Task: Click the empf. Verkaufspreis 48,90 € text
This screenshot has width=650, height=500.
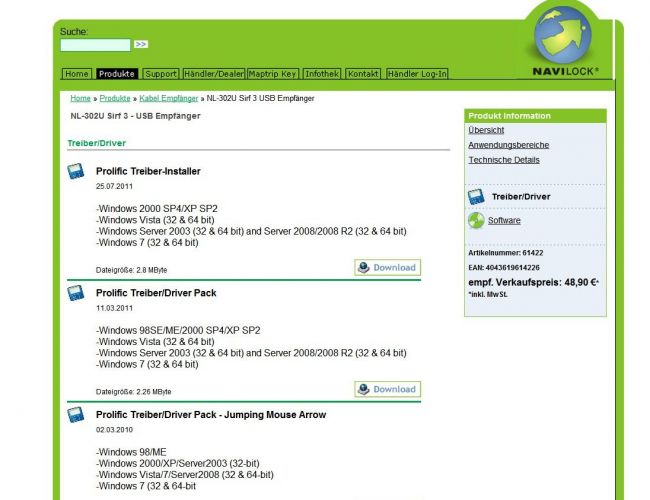Action: click(534, 282)
